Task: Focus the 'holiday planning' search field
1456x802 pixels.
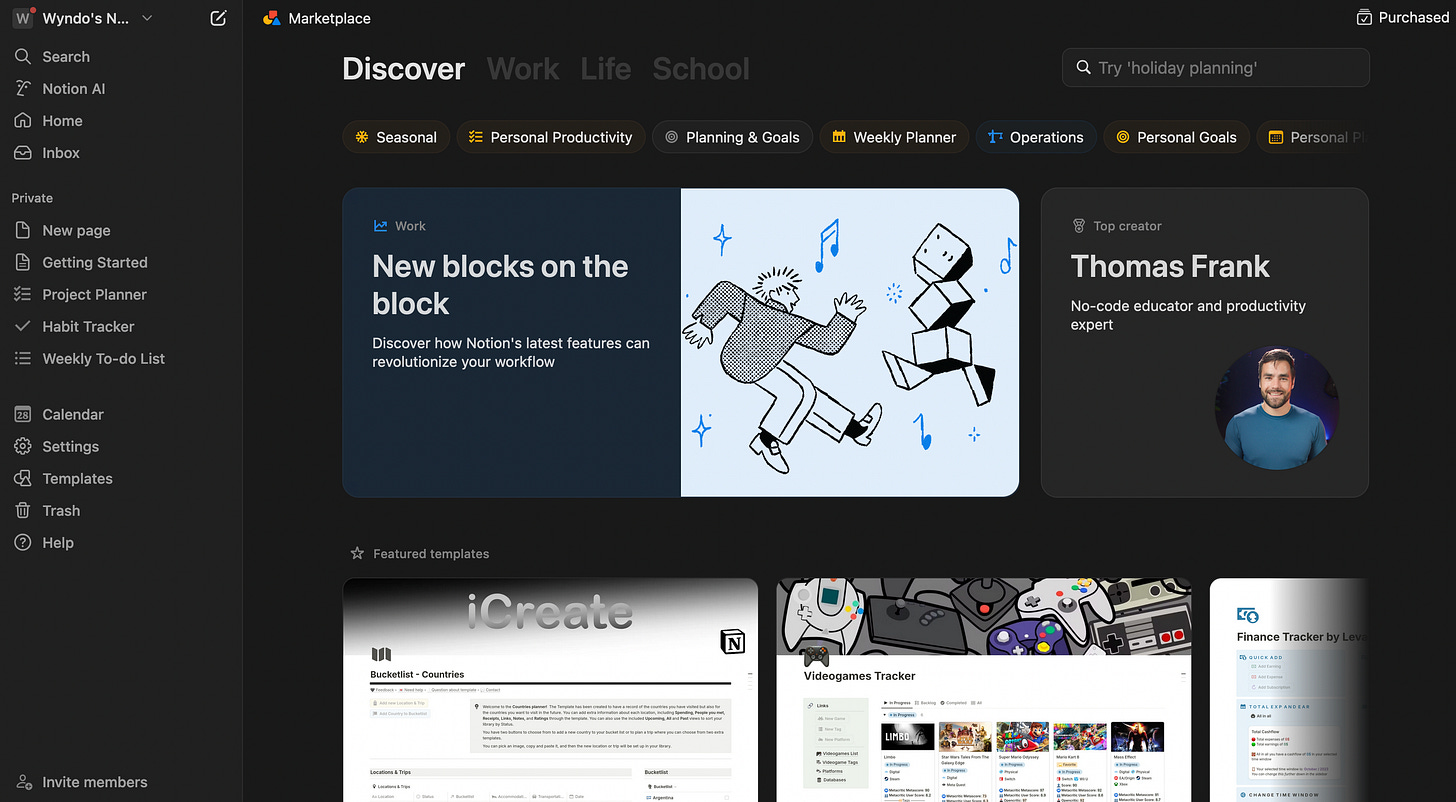Action: point(1216,68)
